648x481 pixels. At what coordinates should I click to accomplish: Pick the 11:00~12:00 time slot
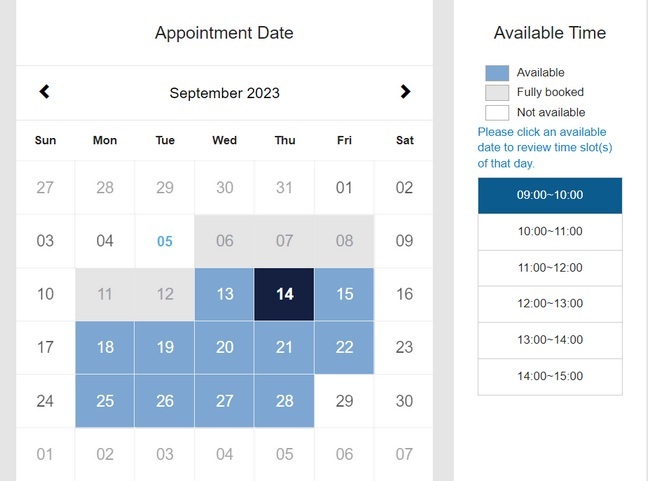click(x=550, y=268)
